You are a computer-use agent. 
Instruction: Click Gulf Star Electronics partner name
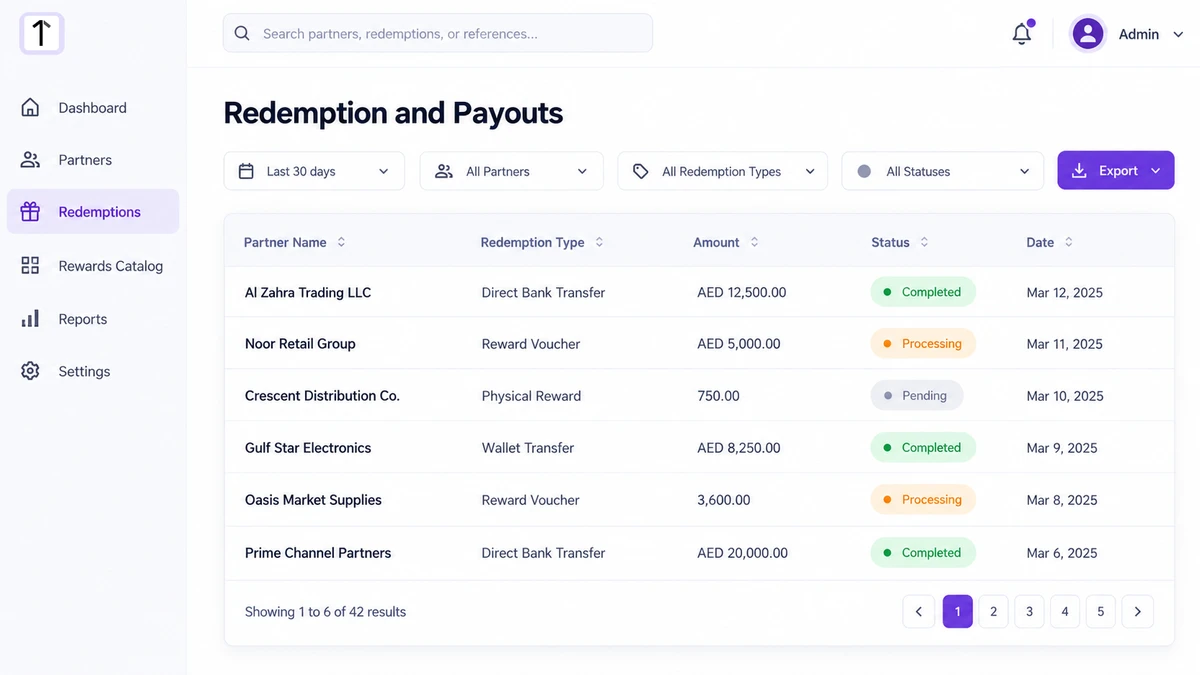pyautogui.click(x=308, y=448)
